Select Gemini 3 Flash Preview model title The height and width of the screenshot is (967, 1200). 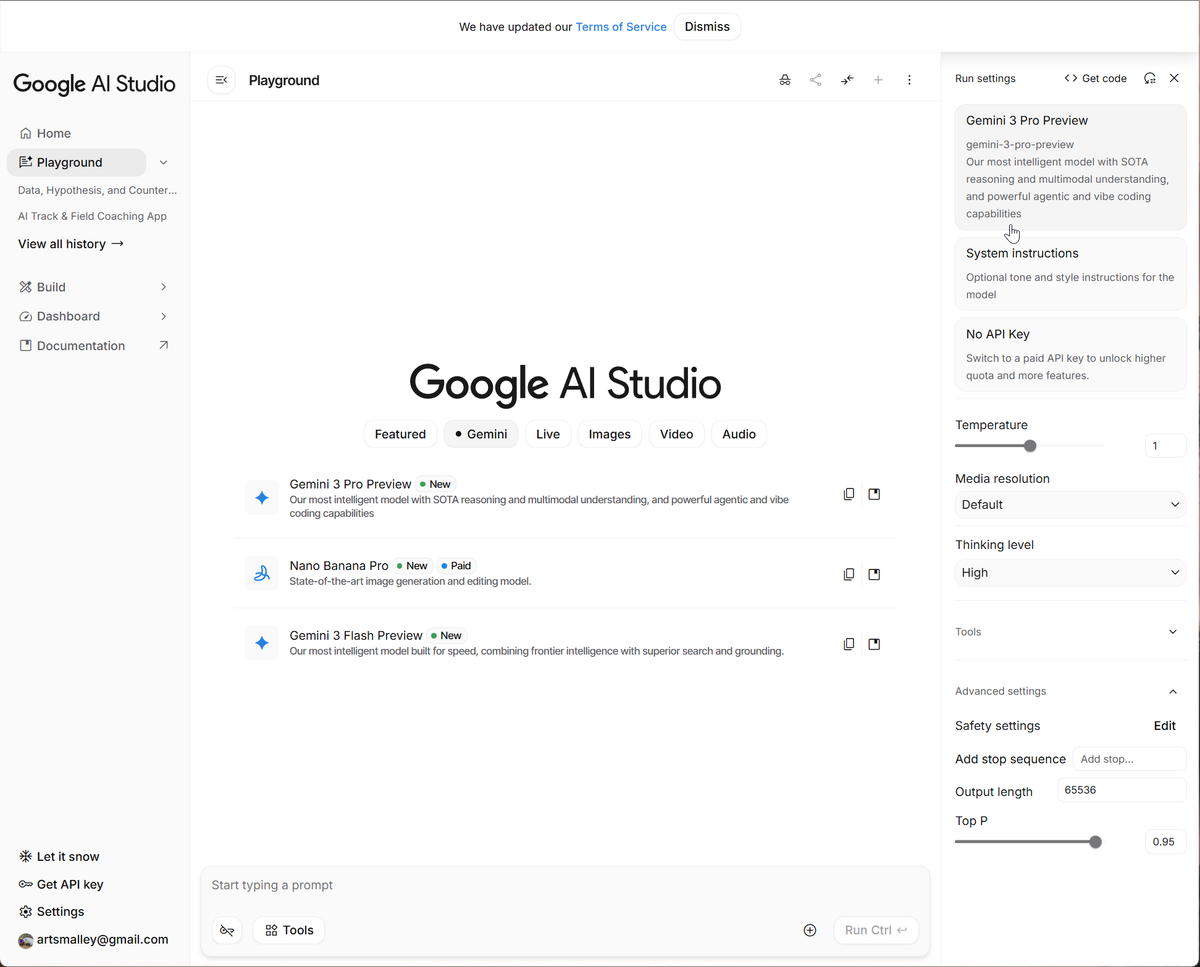point(356,635)
